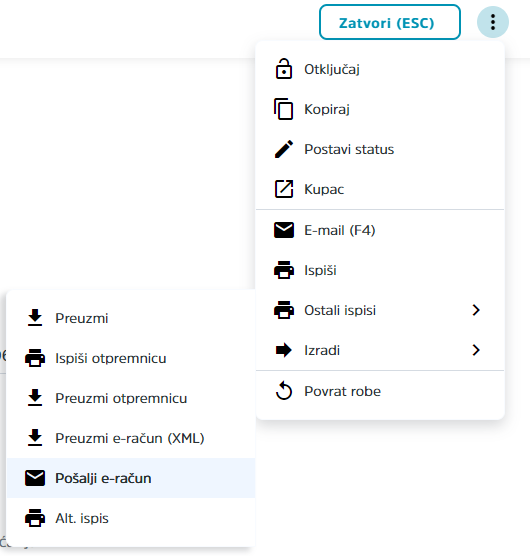This screenshot has width=530, height=556.
Task: Click the copy icon beside Kopiraj
Action: click(x=283, y=109)
